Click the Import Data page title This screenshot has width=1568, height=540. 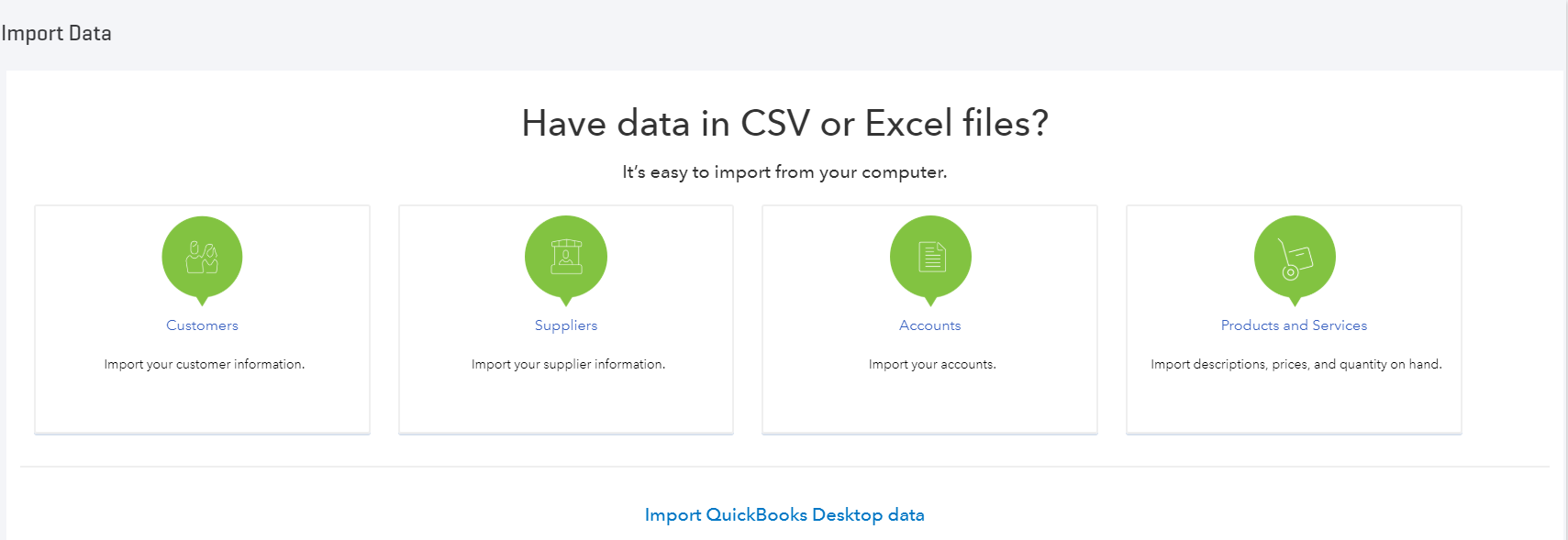click(56, 34)
